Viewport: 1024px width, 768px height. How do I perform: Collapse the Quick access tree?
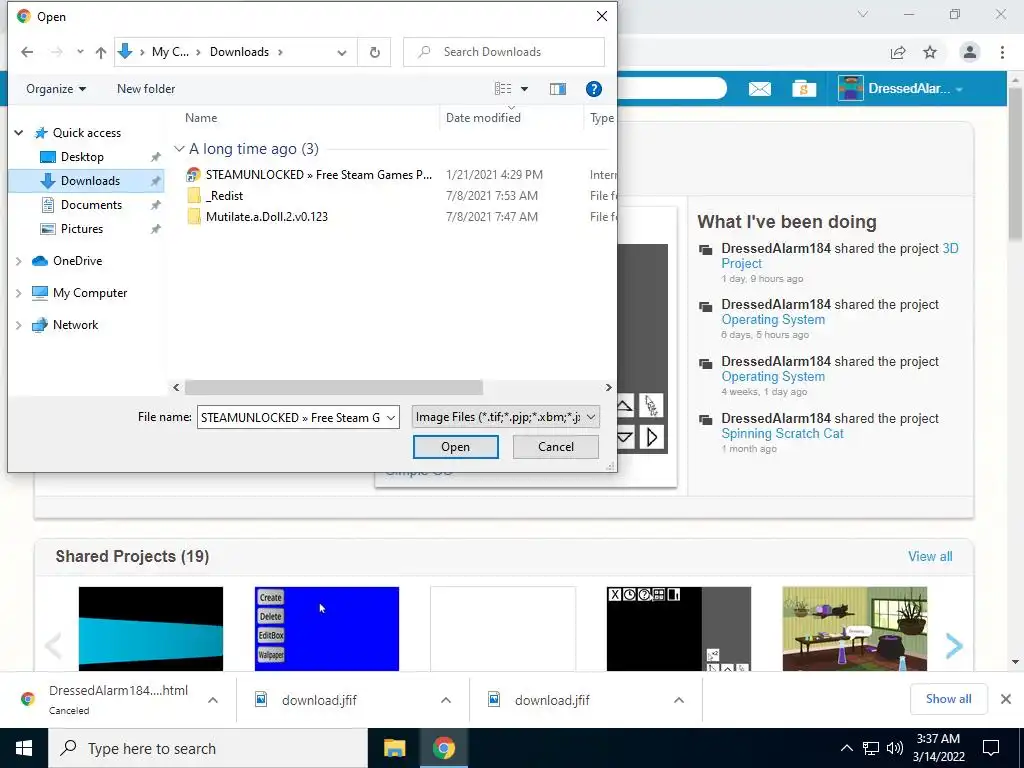[x=19, y=133]
